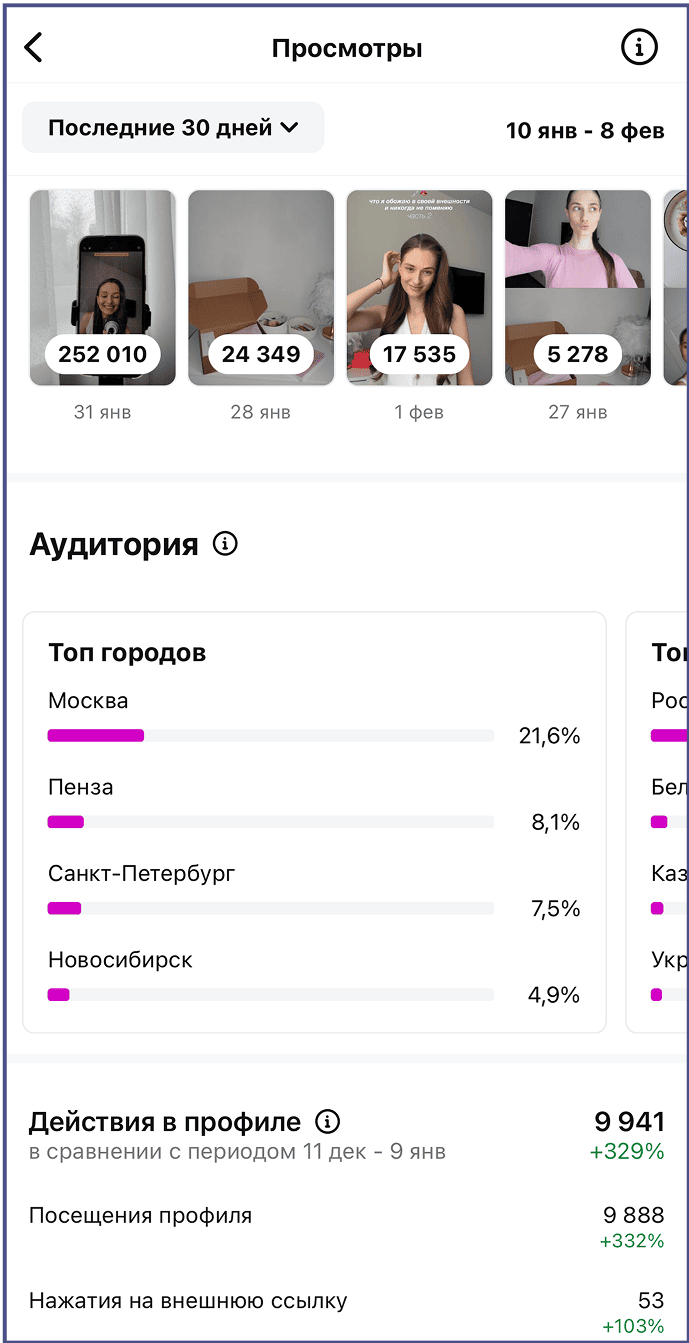The height and width of the screenshot is (1343, 689).
Task: Tap the back arrow icon
Action: 34,47
